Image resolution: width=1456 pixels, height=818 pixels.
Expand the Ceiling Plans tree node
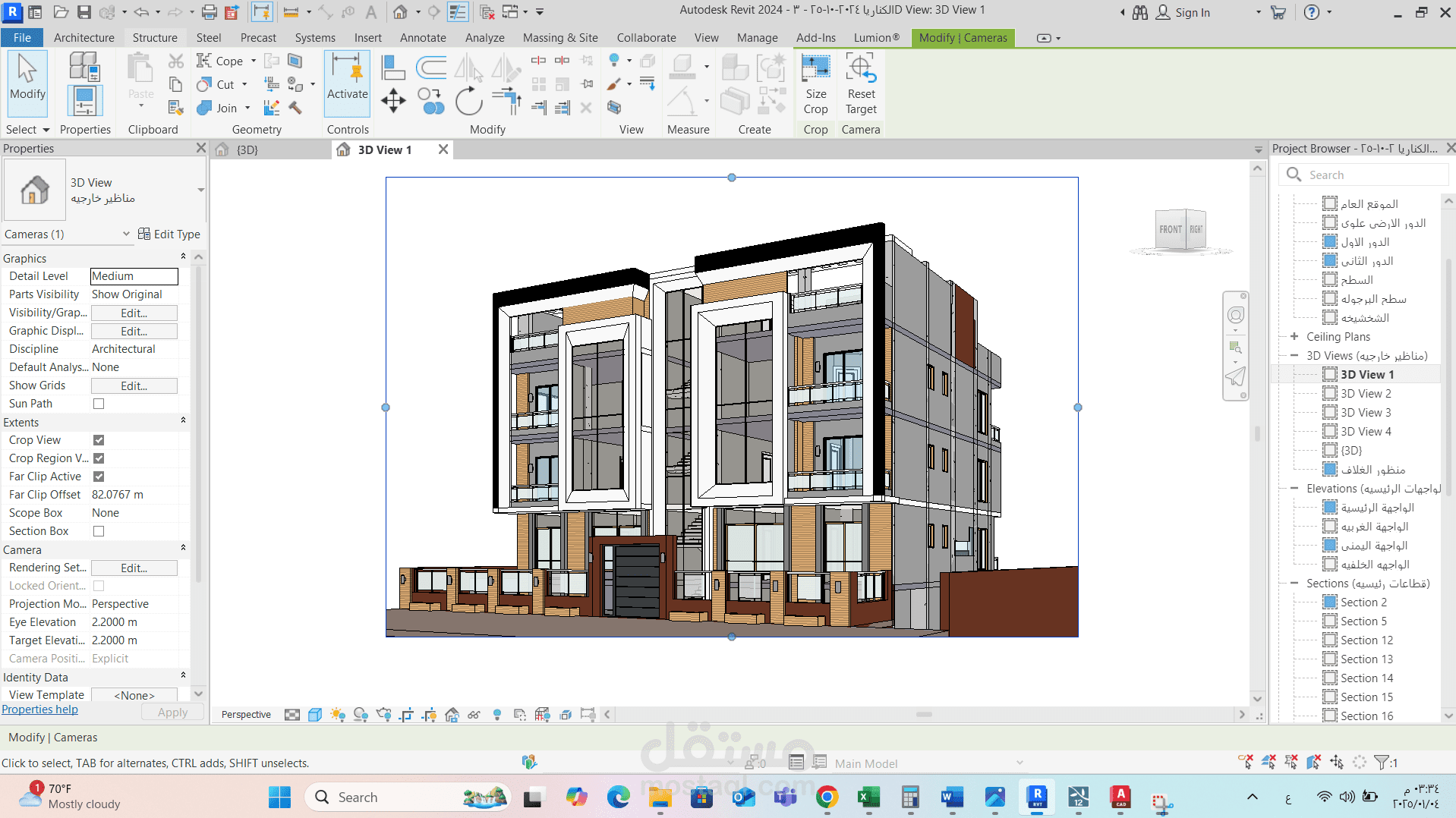pyautogui.click(x=1294, y=336)
